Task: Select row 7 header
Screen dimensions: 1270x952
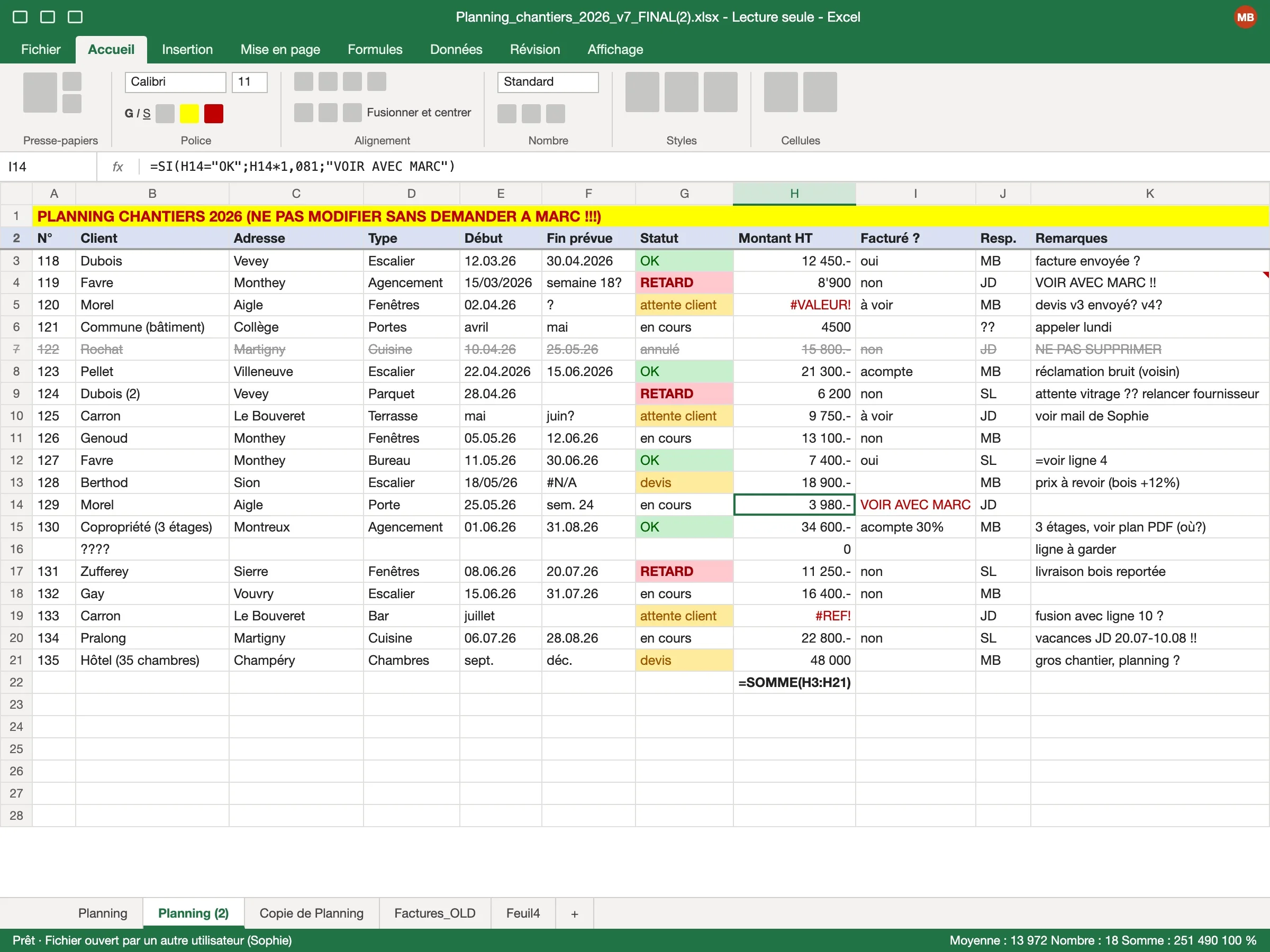Action: coord(16,349)
